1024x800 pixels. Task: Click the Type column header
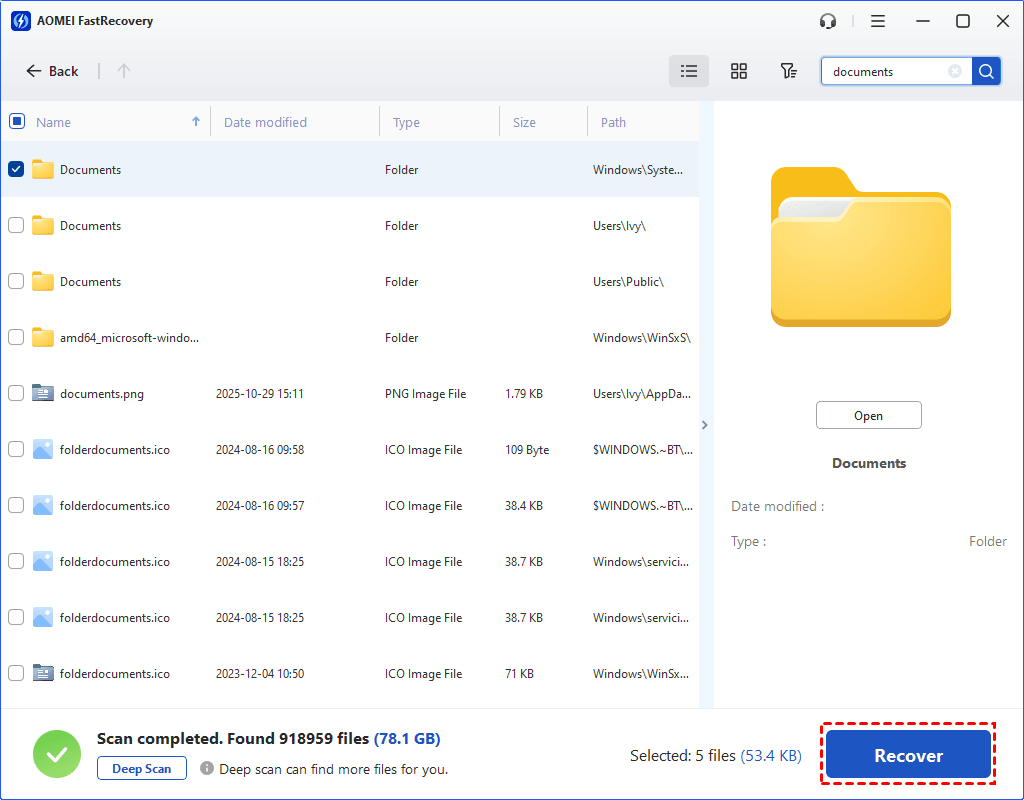tap(406, 122)
